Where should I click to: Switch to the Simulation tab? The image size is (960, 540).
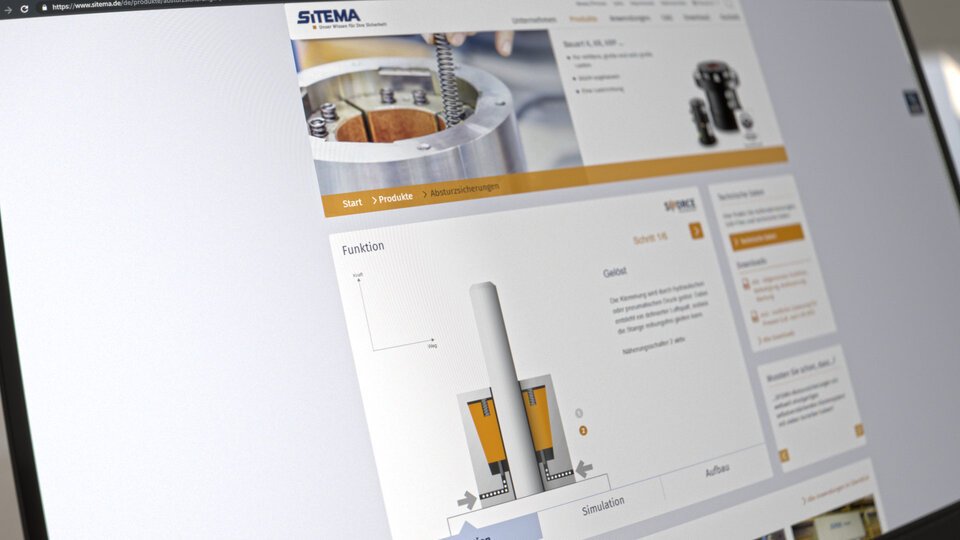tap(603, 503)
